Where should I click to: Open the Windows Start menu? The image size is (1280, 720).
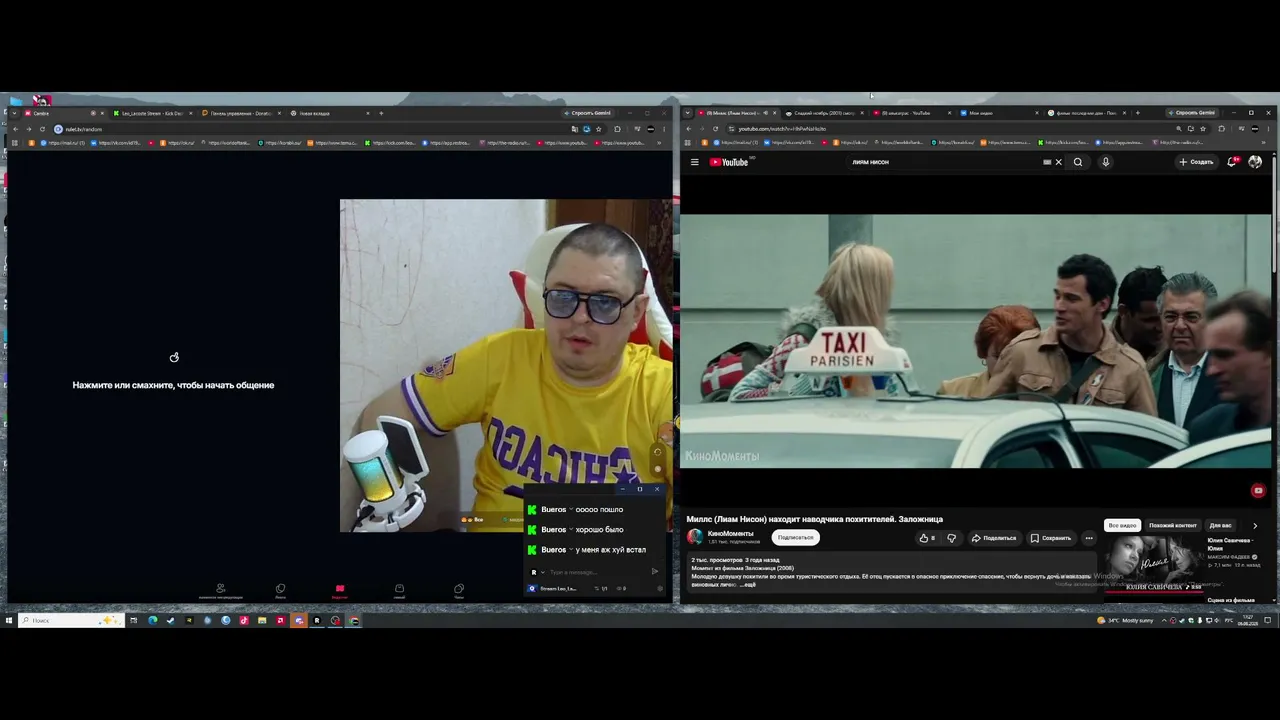[9, 620]
